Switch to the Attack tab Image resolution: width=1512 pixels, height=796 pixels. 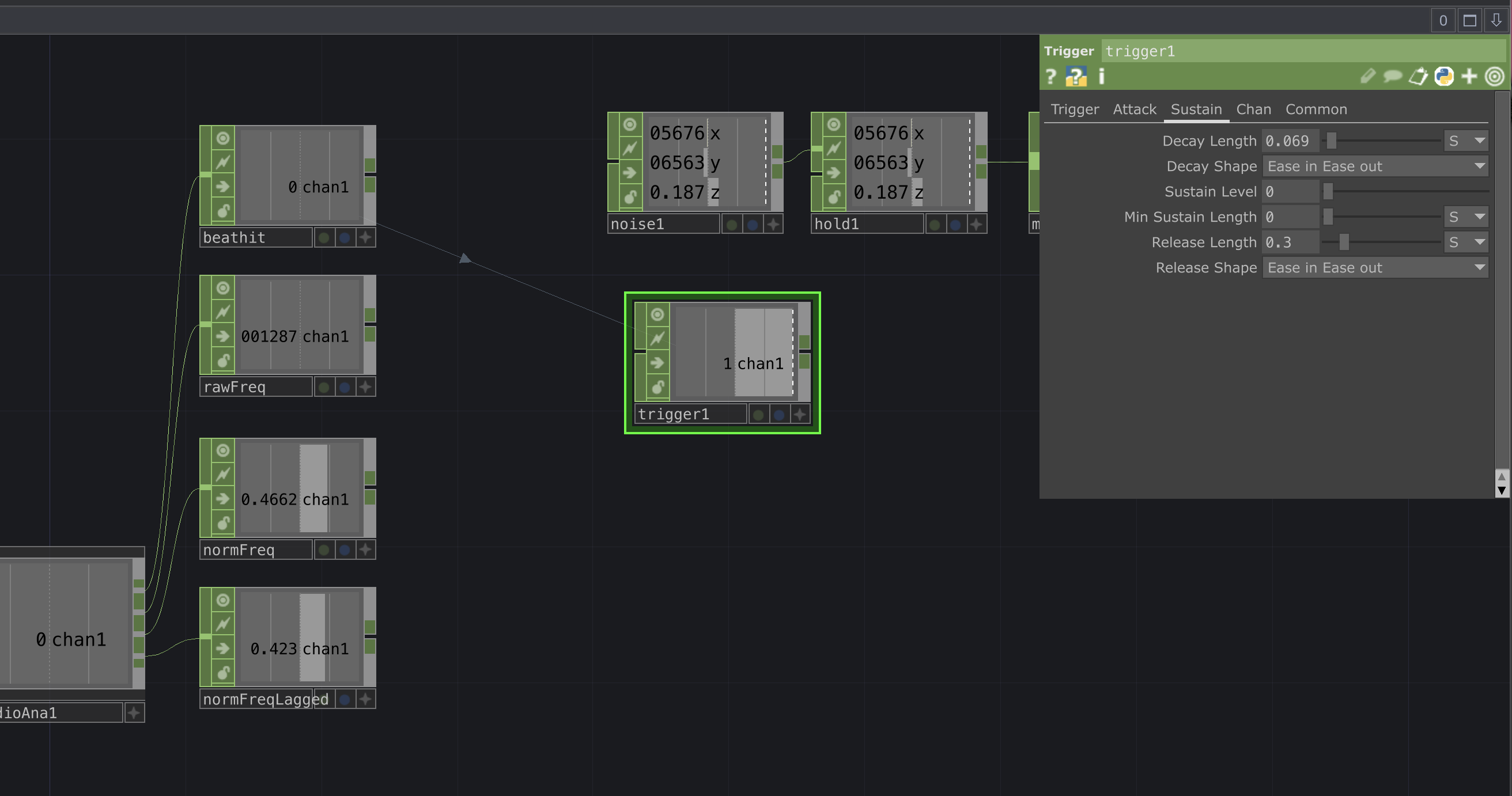(1134, 109)
